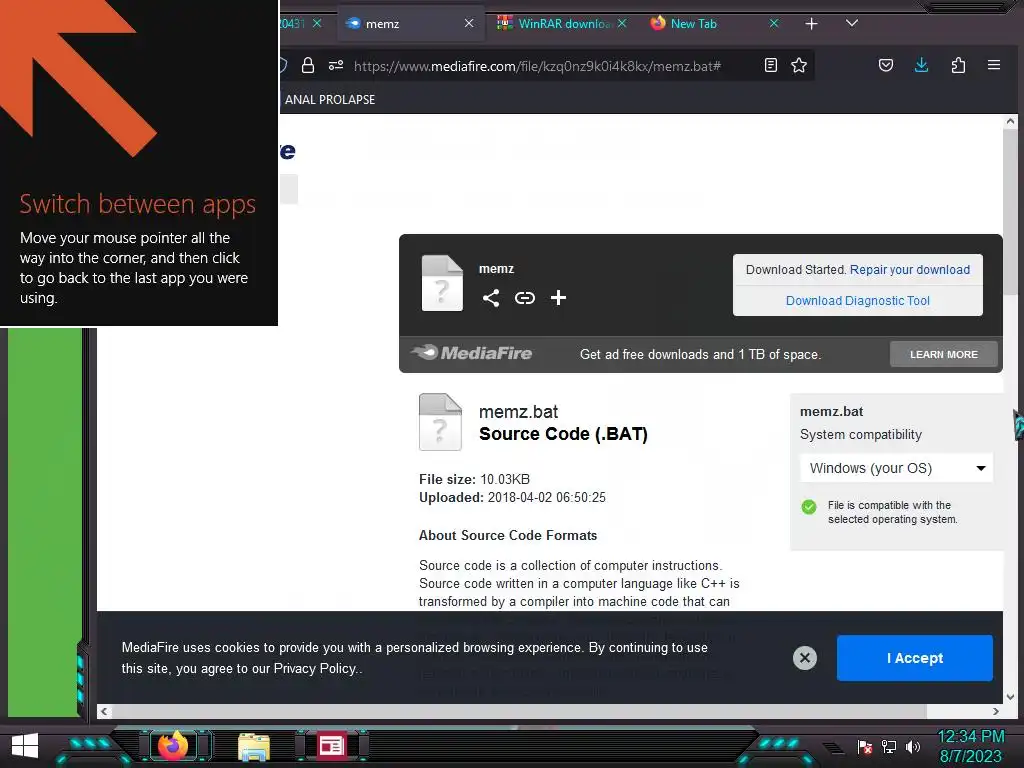Viewport: 1024px width, 768px height.
Task: Click the MediaFire logo in banner
Action: [472, 353]
